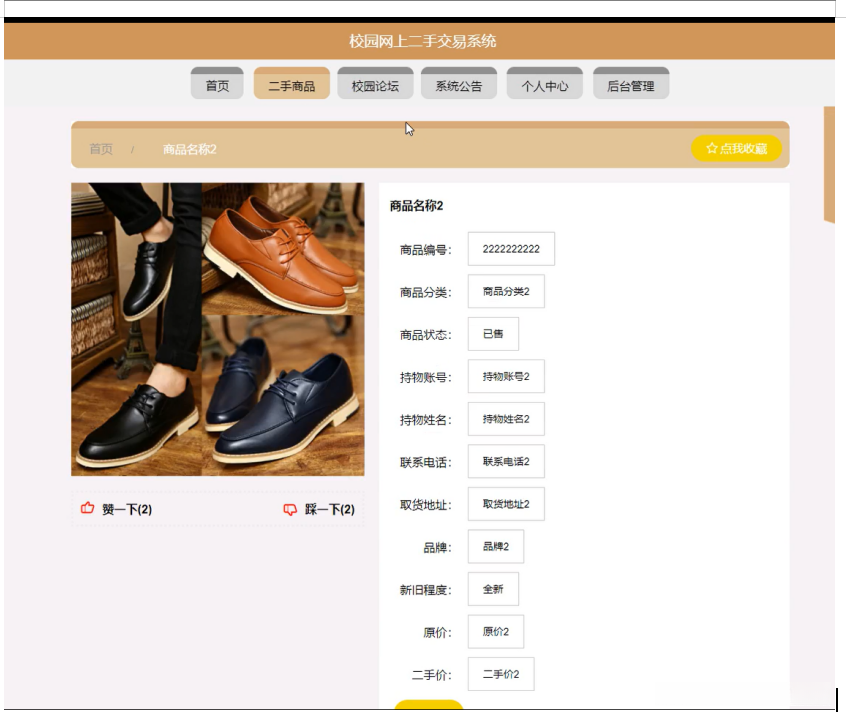This screenshot has height=714, width=846.
Task: Click the 品牌2 value field
Action: [x=496, y=547]
